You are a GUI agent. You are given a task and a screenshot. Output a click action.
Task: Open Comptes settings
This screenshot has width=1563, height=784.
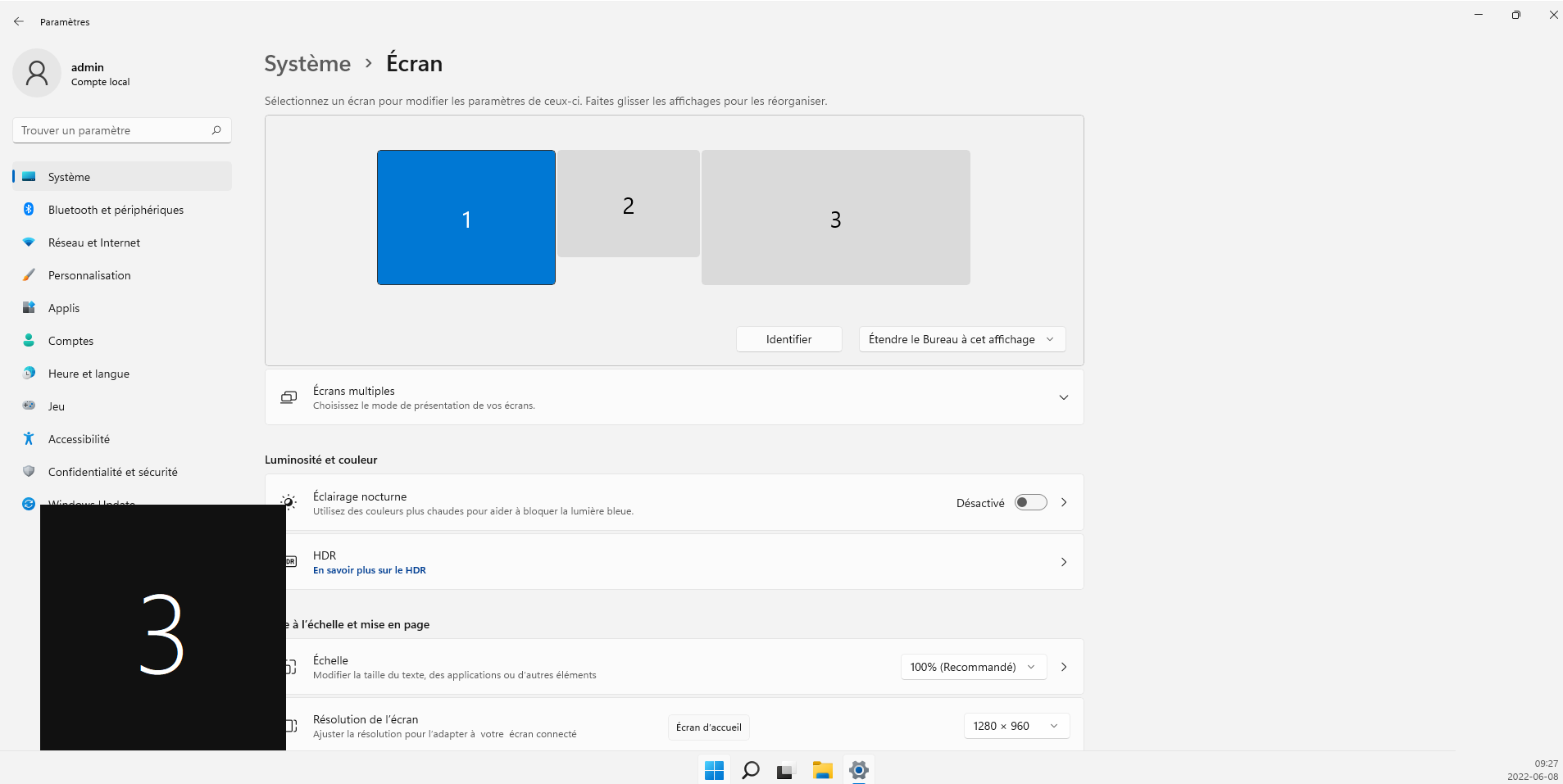click(70, 340)
